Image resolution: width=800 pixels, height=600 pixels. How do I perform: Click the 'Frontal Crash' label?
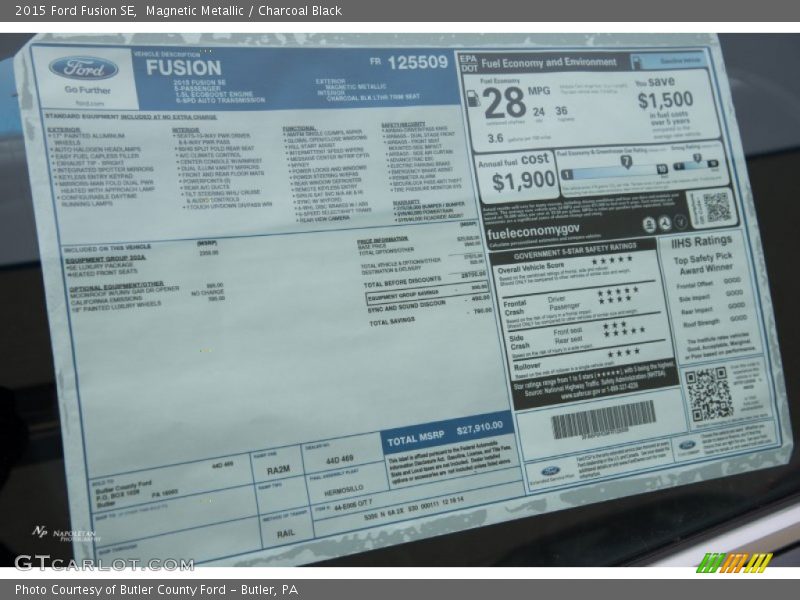click(514, 308)
